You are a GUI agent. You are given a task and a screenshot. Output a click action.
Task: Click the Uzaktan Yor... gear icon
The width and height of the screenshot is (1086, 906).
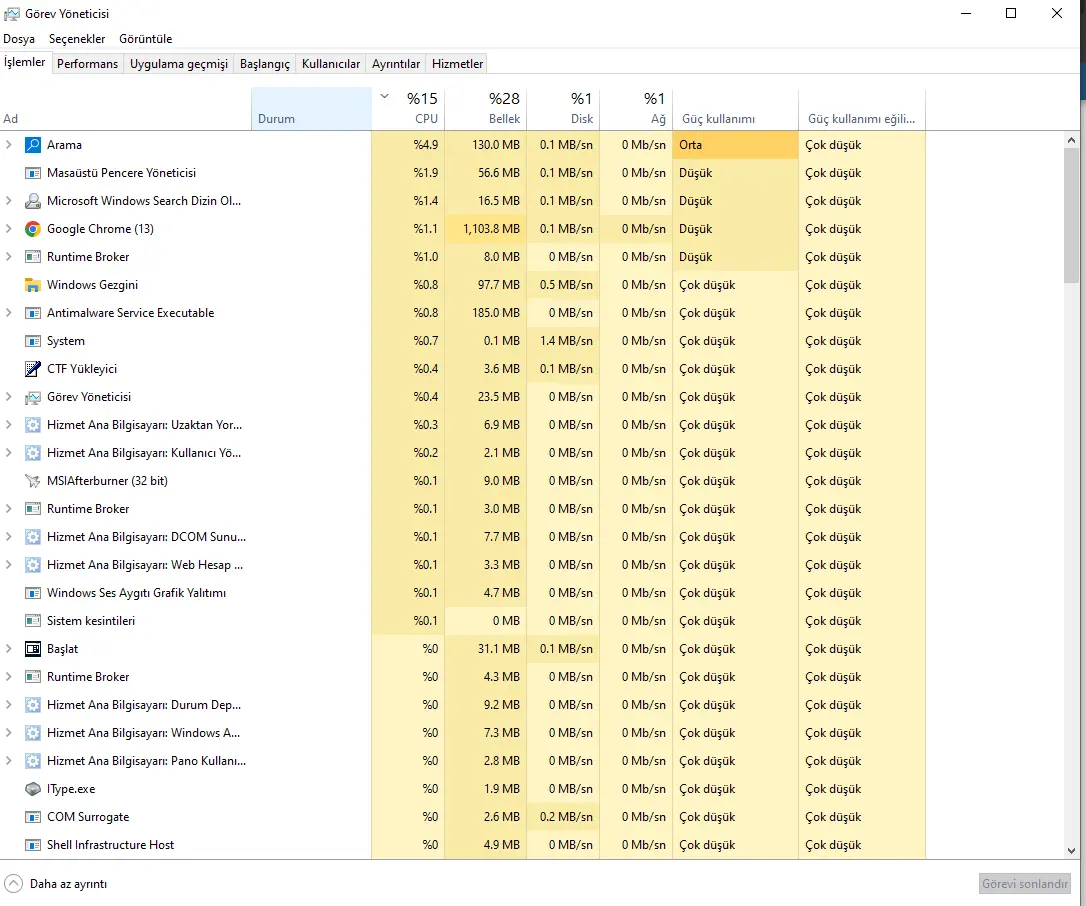coord(33,425)
